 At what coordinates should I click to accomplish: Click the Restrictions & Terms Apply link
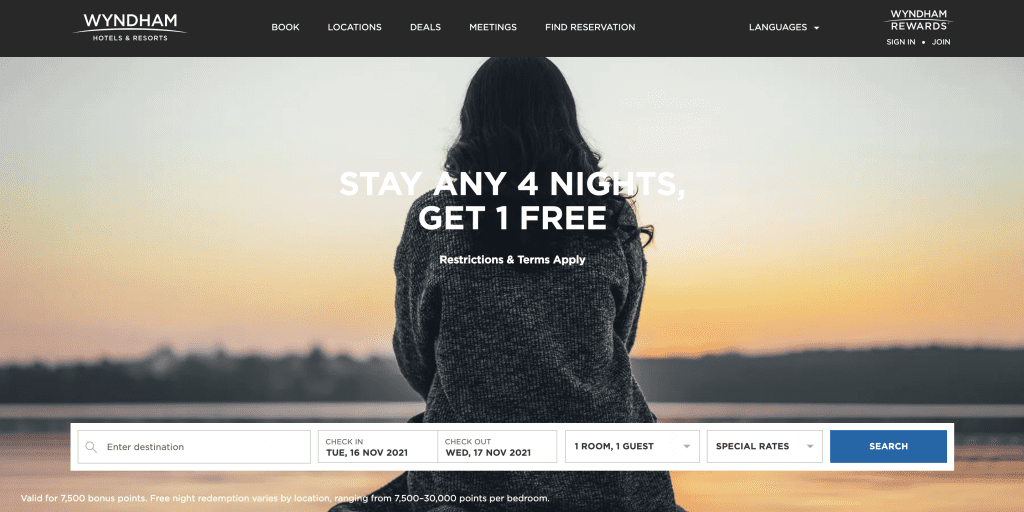pyautogui.click(x=512, y=260)
